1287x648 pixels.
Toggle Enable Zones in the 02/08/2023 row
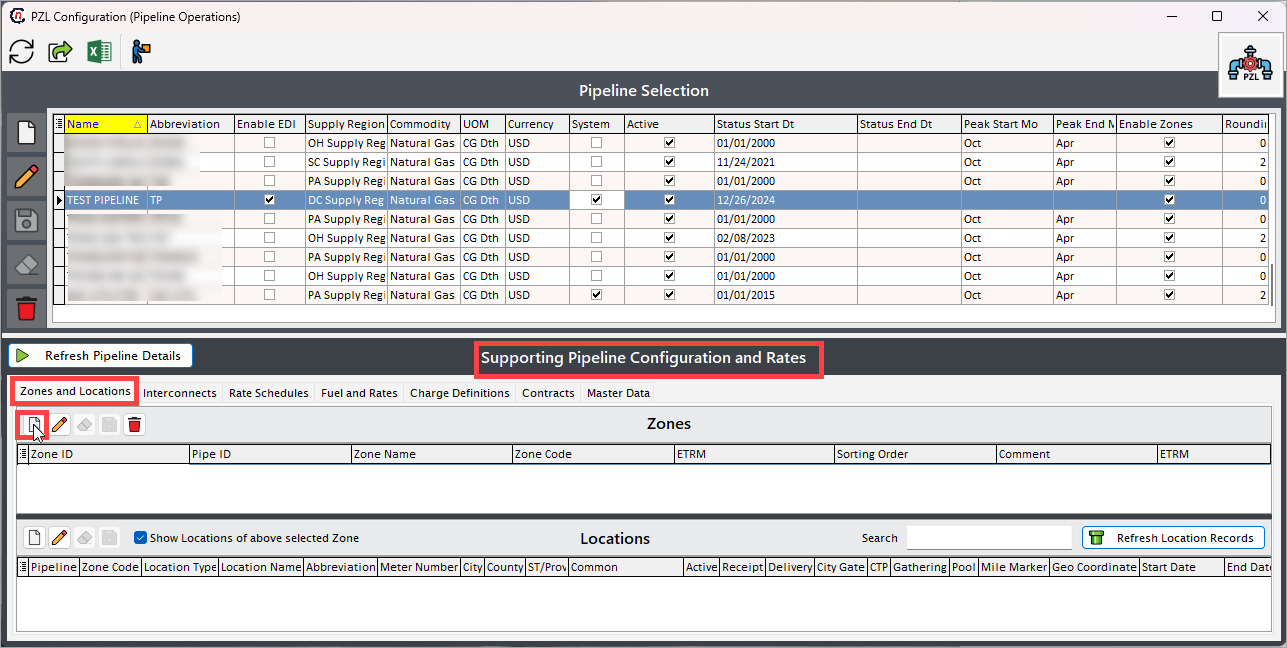point(1169,238)
